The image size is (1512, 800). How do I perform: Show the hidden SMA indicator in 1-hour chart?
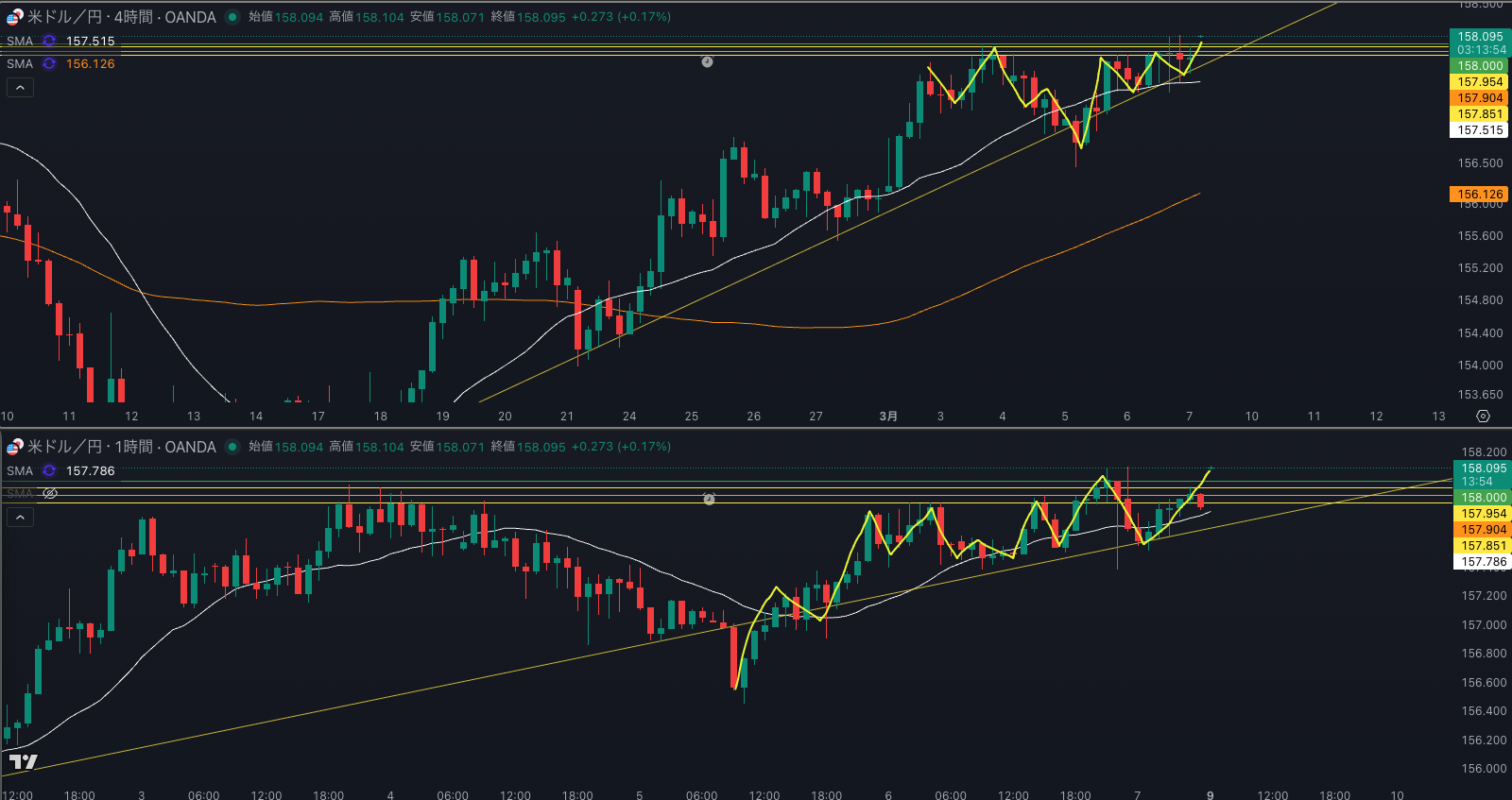pos(50,494)
